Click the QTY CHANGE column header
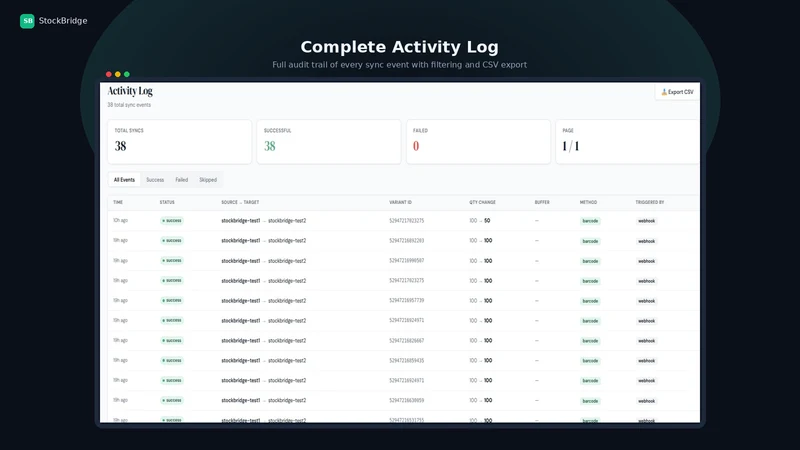800x450 pixels. tap(483, 203)
